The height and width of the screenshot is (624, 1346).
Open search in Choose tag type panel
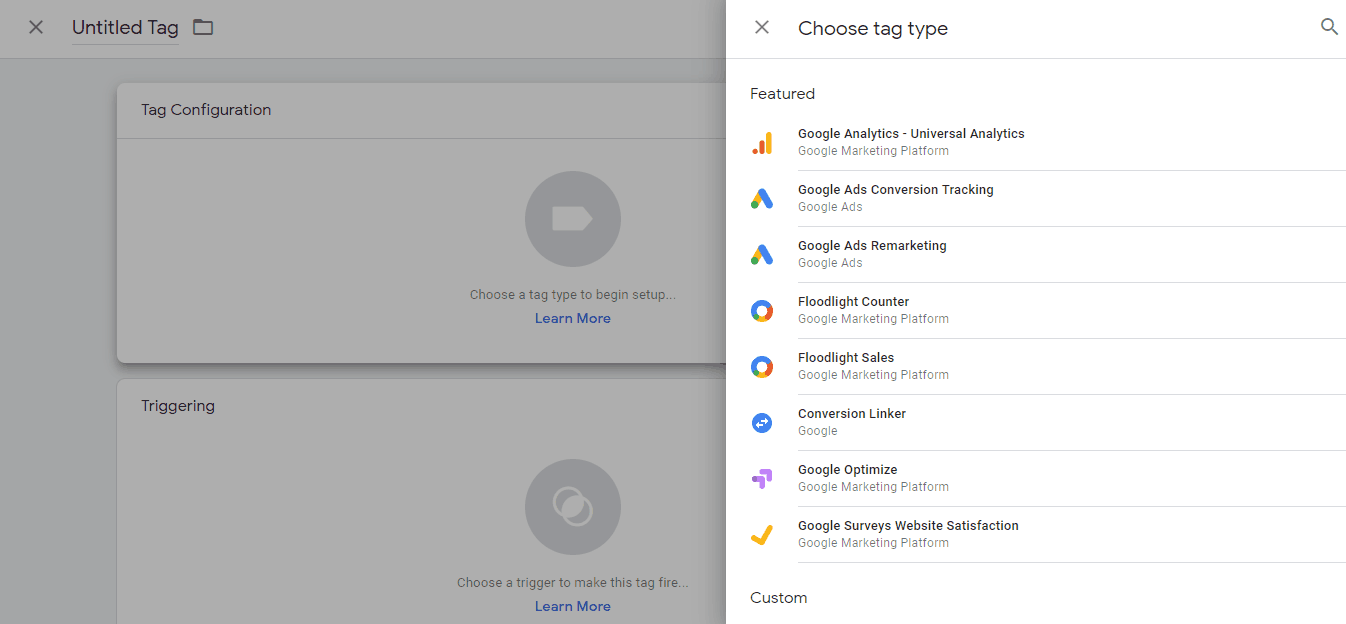click(1329, 28)
